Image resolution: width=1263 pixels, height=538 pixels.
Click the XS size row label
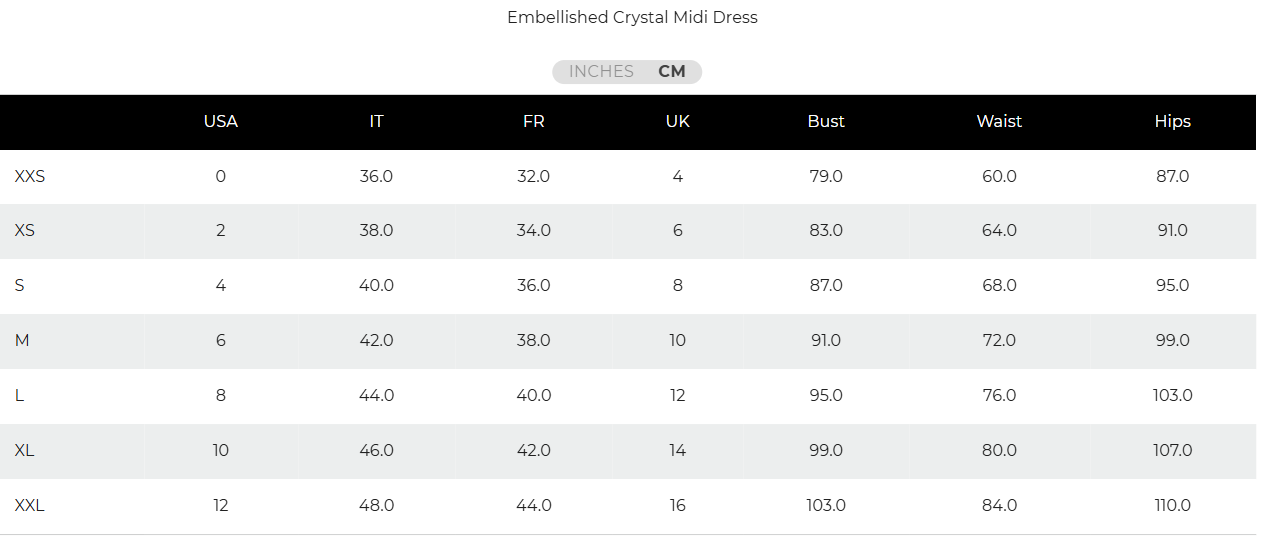(x=25, y=230)
